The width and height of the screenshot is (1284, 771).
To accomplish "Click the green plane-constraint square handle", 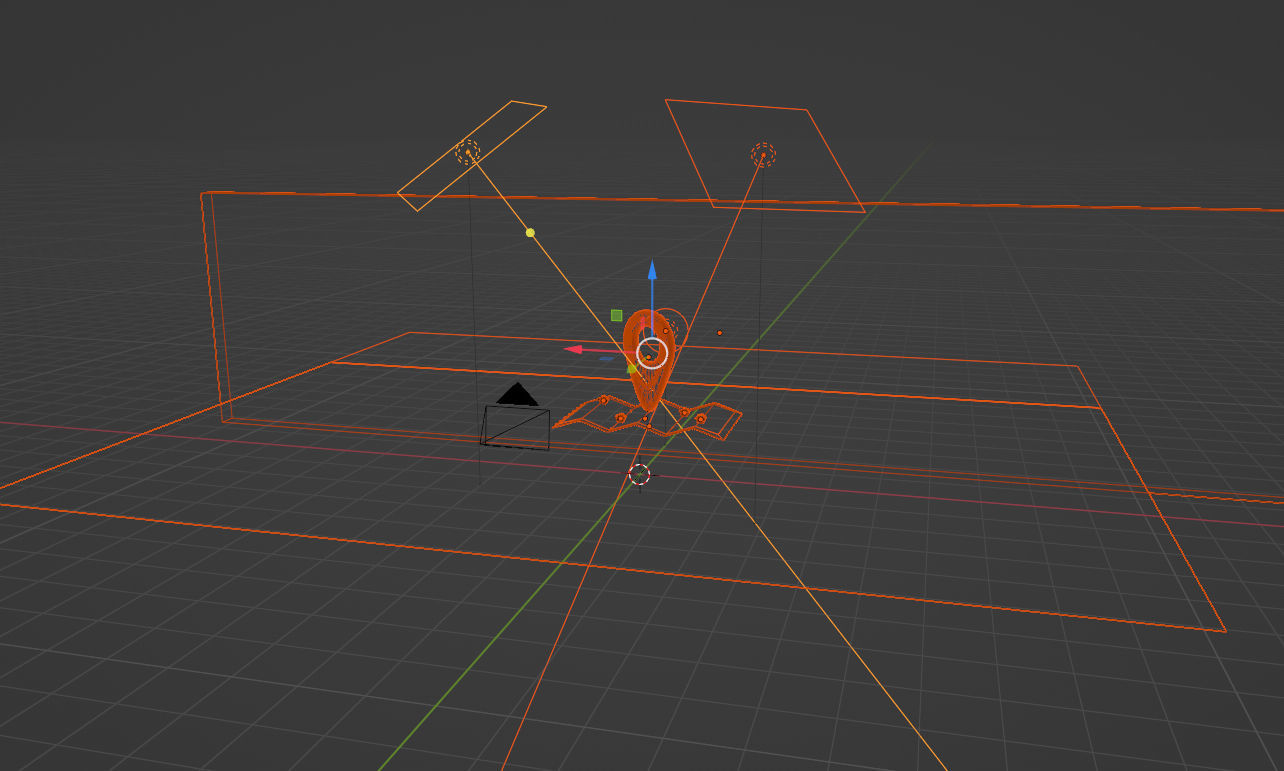I will point(616,315).
